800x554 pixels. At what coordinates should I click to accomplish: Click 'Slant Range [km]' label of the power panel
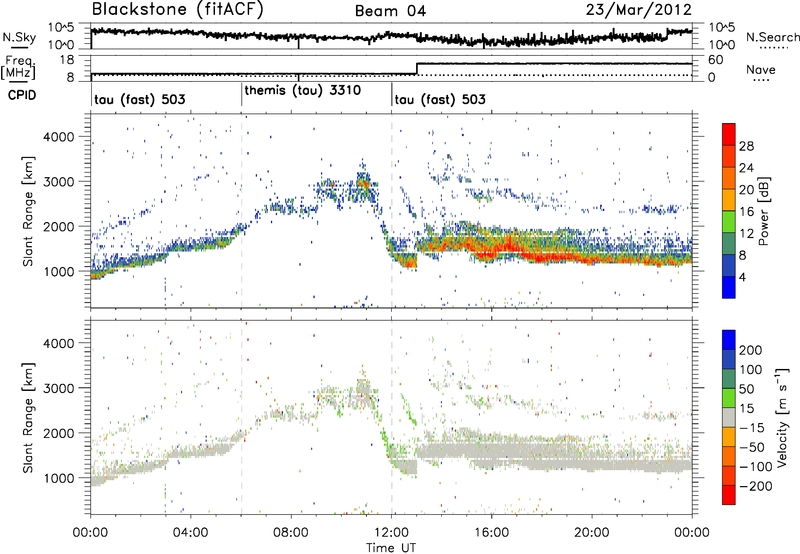pyautogui.click(x=28, y=211)
